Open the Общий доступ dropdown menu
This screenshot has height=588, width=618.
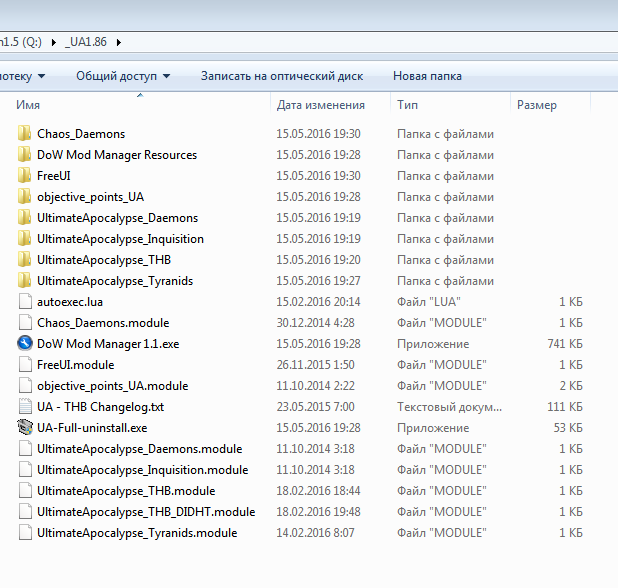[123, 76]
